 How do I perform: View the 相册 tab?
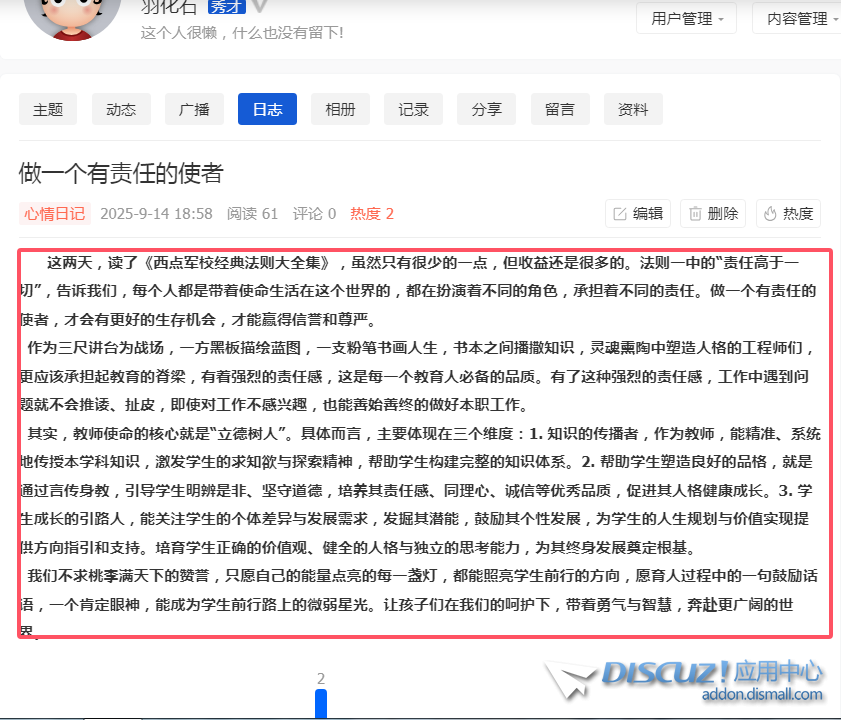(340, 109)
